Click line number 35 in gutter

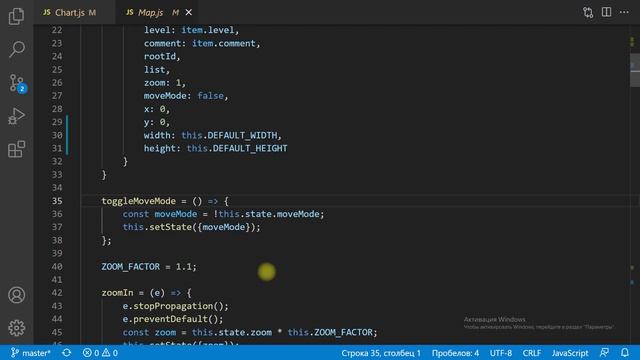(x=57, y=201)
